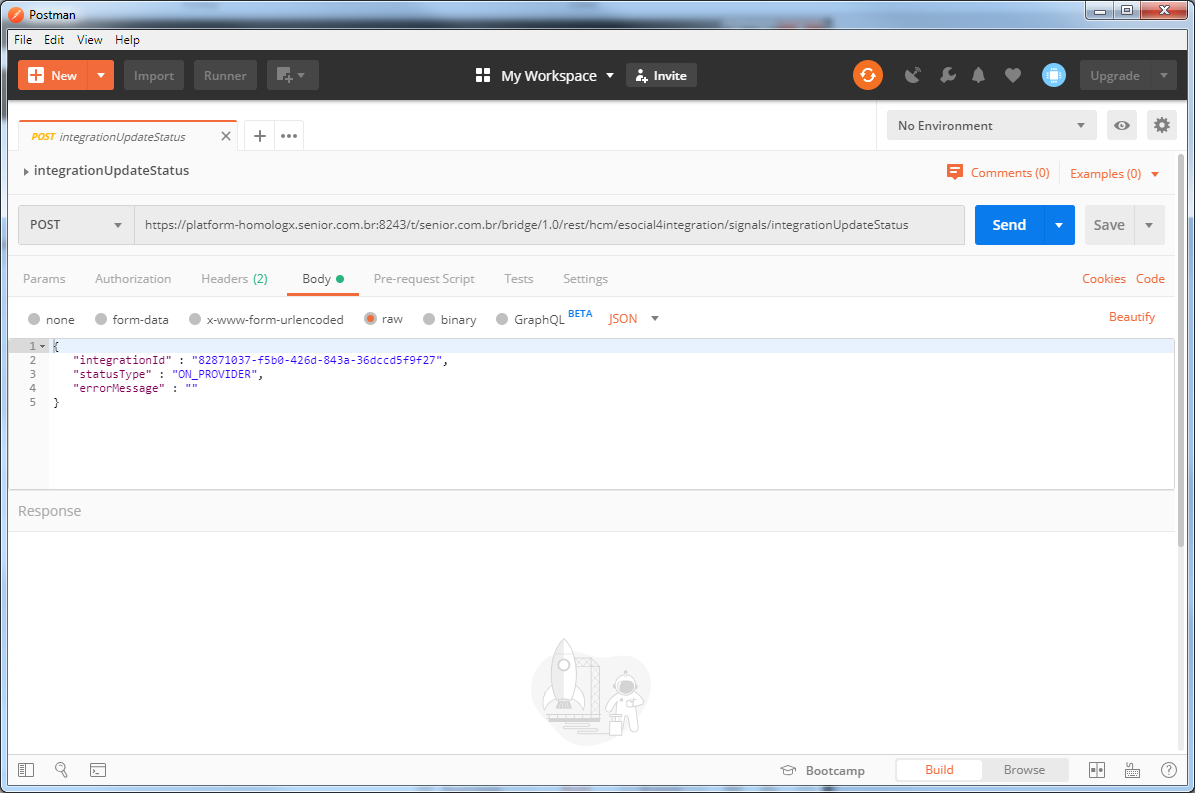Open user avatar menu
Screen dimensions: 1195x793
pos(1054,75)
